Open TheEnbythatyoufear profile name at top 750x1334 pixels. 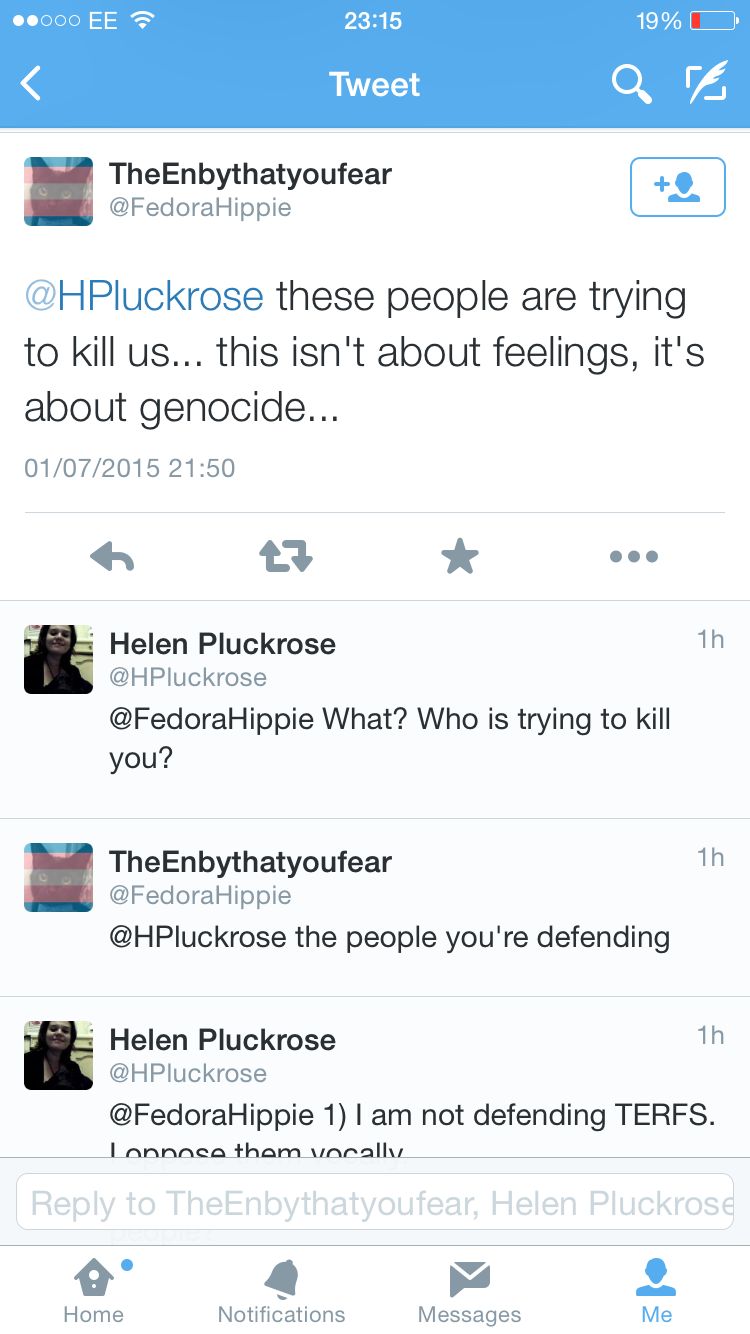click(x=250, y=174)
